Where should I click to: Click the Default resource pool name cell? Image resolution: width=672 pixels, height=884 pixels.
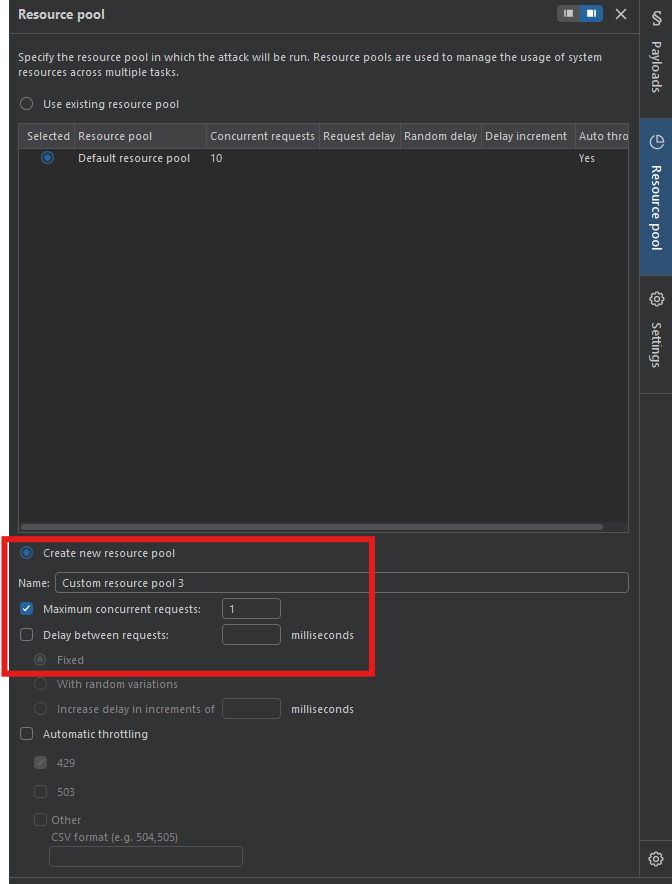pyautogui.click(x=134, y=158)
